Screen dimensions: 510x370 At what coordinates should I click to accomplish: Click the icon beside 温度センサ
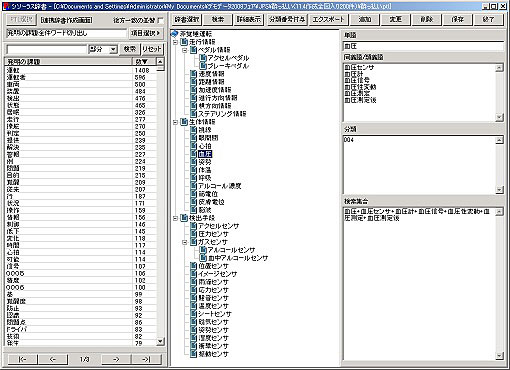pyautogui.click(x=194, y=306)
